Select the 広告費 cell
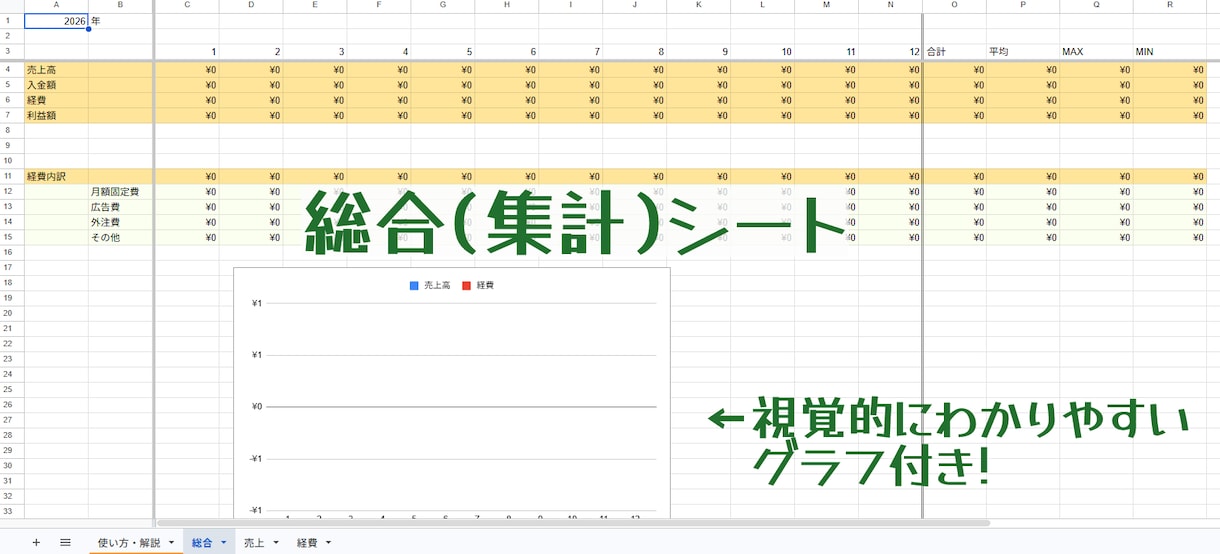Screen dimensions: 1220x554 (x=120, y=207)
